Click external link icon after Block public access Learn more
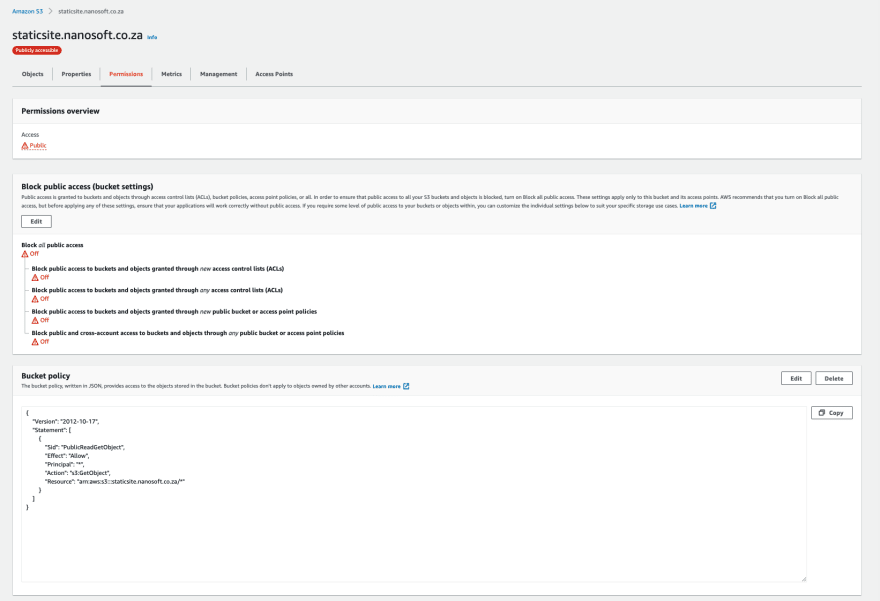The image size is (880, 601). (713, 206)
